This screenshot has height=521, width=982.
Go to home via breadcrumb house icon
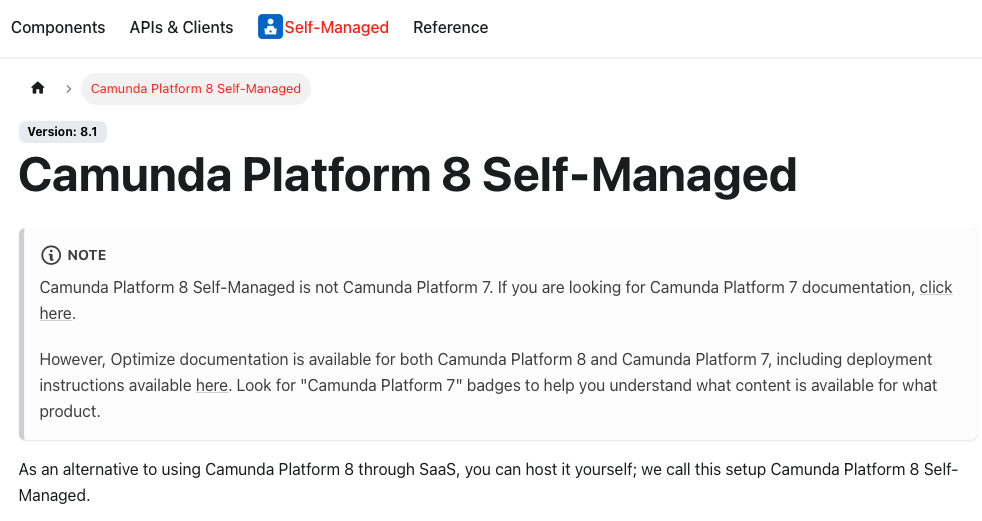pyautogui.click(x=38, y=88)
